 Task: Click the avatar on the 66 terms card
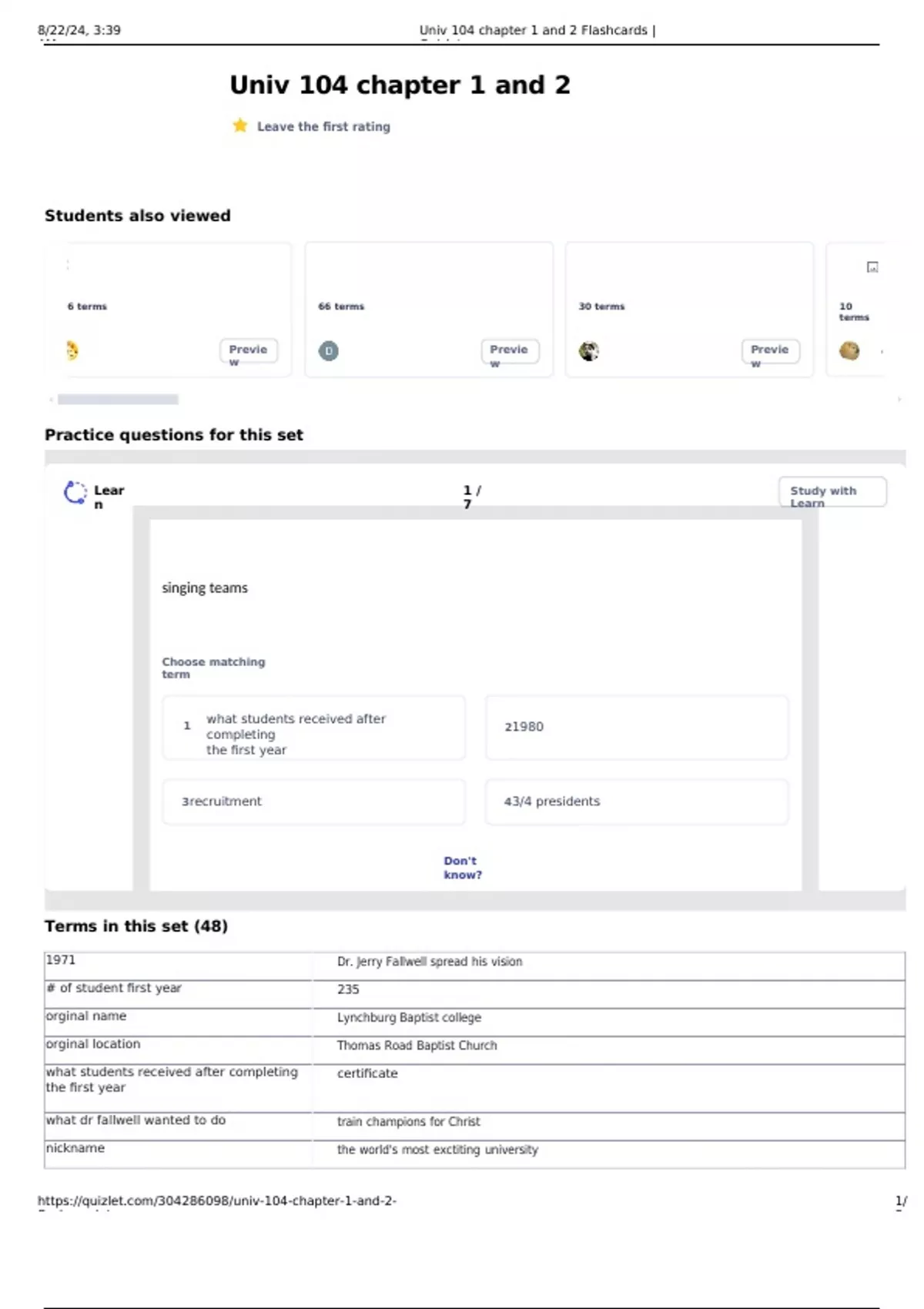click(x=329, y=351)
